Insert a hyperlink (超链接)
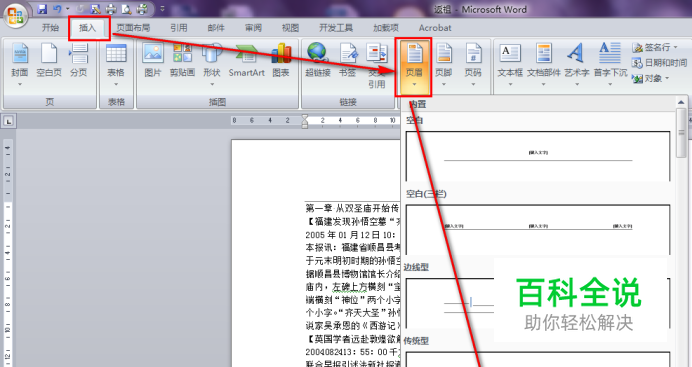This screenshot has width=692, height=367. pos(318,60)
